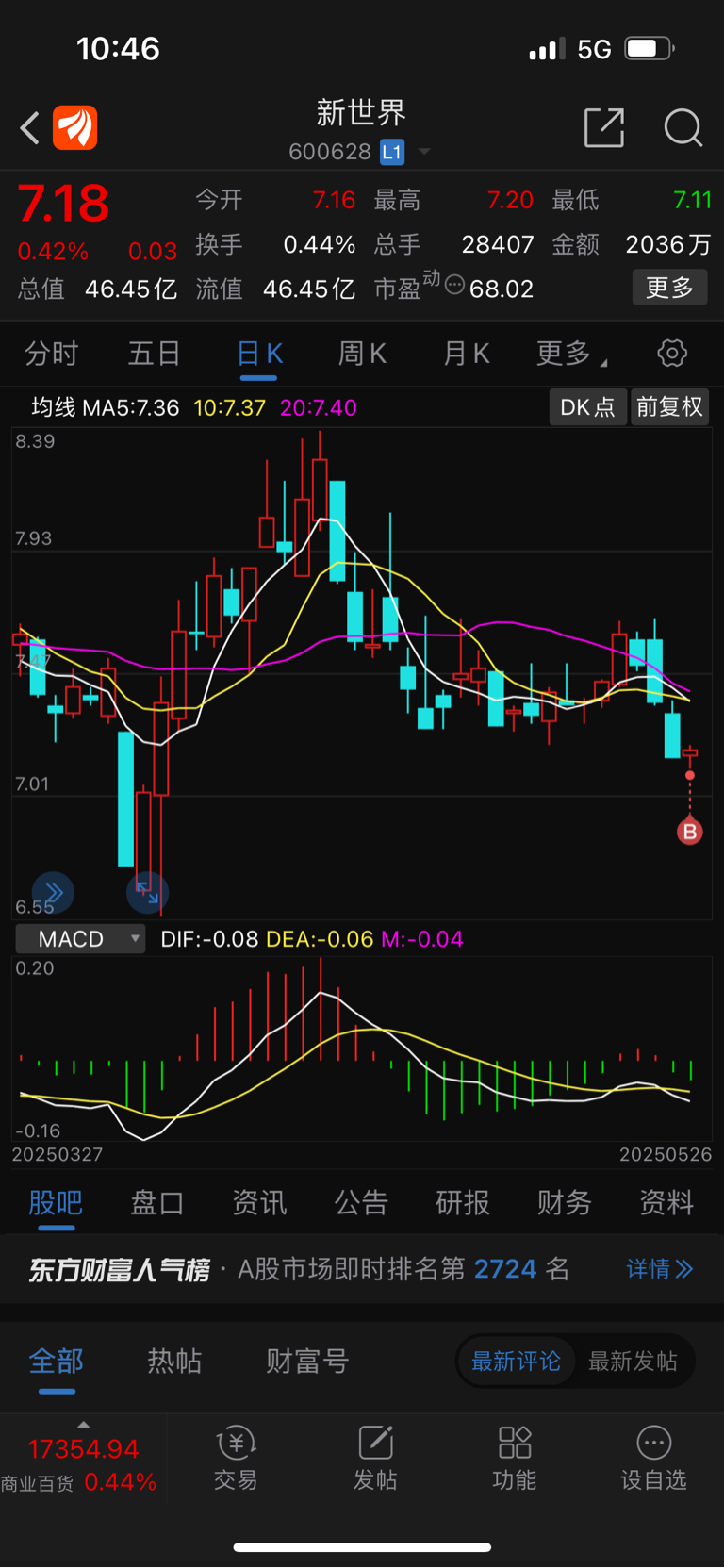Tap the share export icon
The height and width of the screenshot is (1568, 724).
[604, 127]
